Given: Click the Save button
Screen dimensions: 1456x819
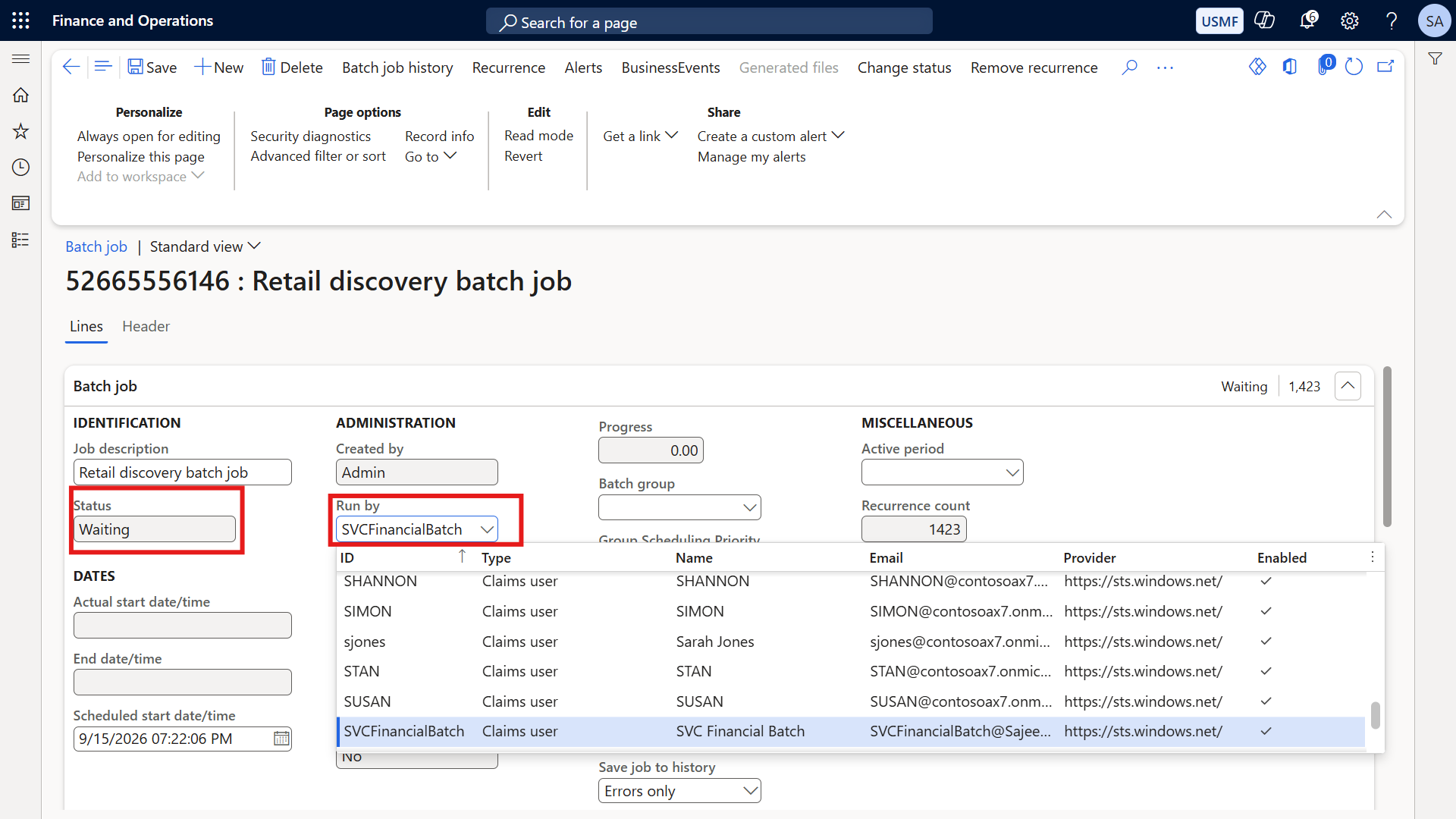Looking at the screenshot, I should [152, 67].
